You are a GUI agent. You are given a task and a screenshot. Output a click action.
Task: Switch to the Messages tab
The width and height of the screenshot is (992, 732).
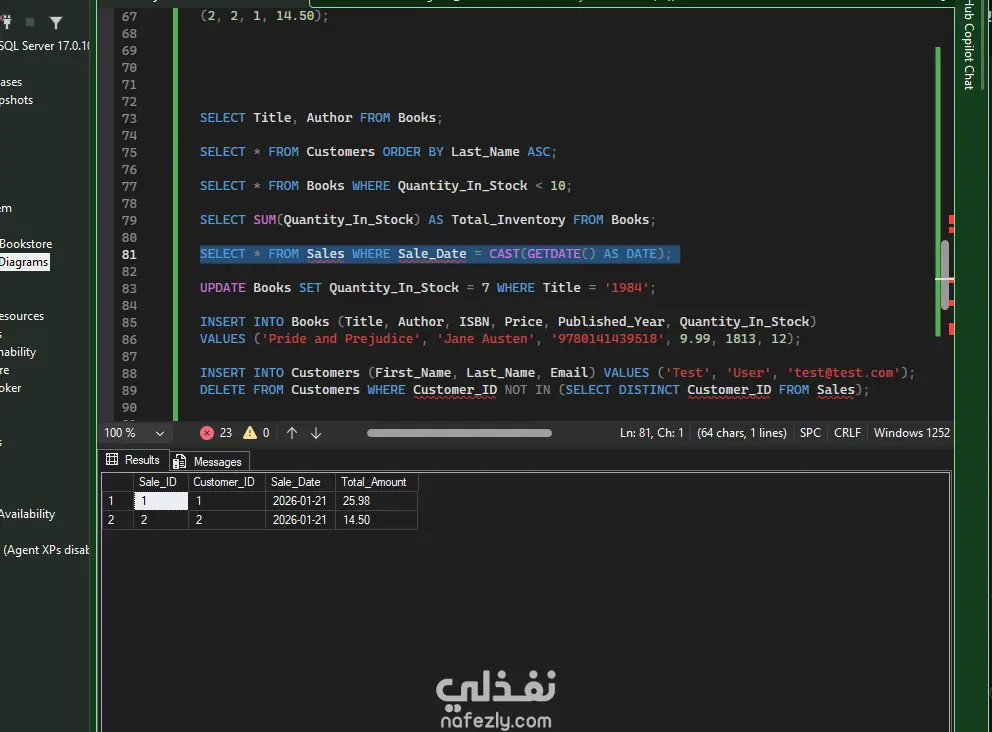pyautogui.click(x=208, y=461)
